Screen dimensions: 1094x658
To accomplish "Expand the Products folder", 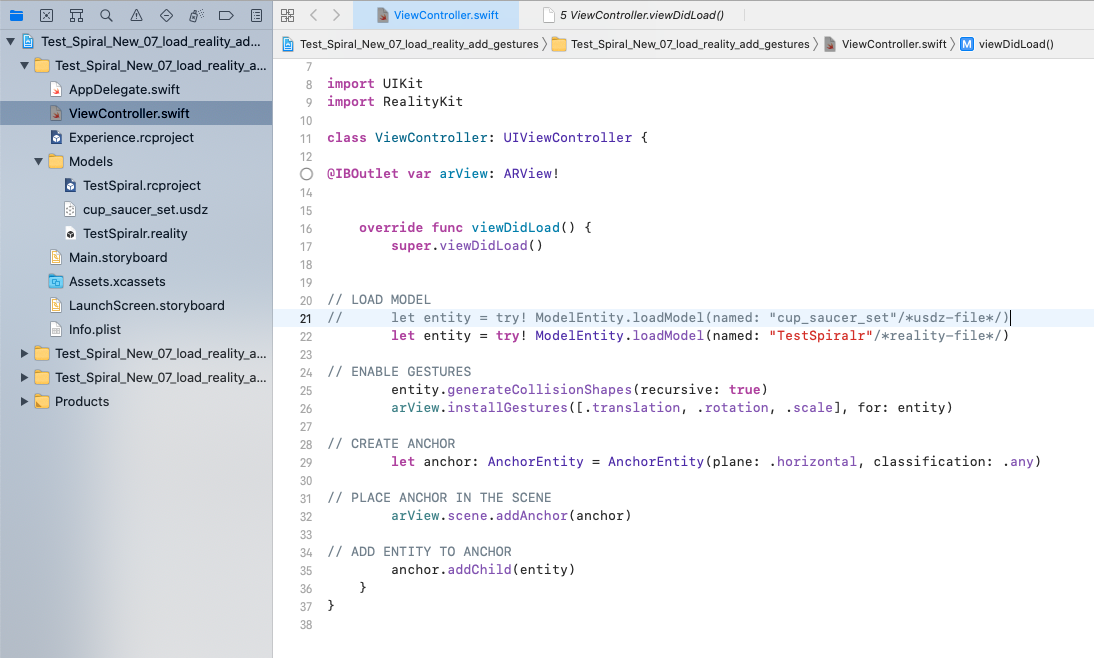I will (26, 402).
